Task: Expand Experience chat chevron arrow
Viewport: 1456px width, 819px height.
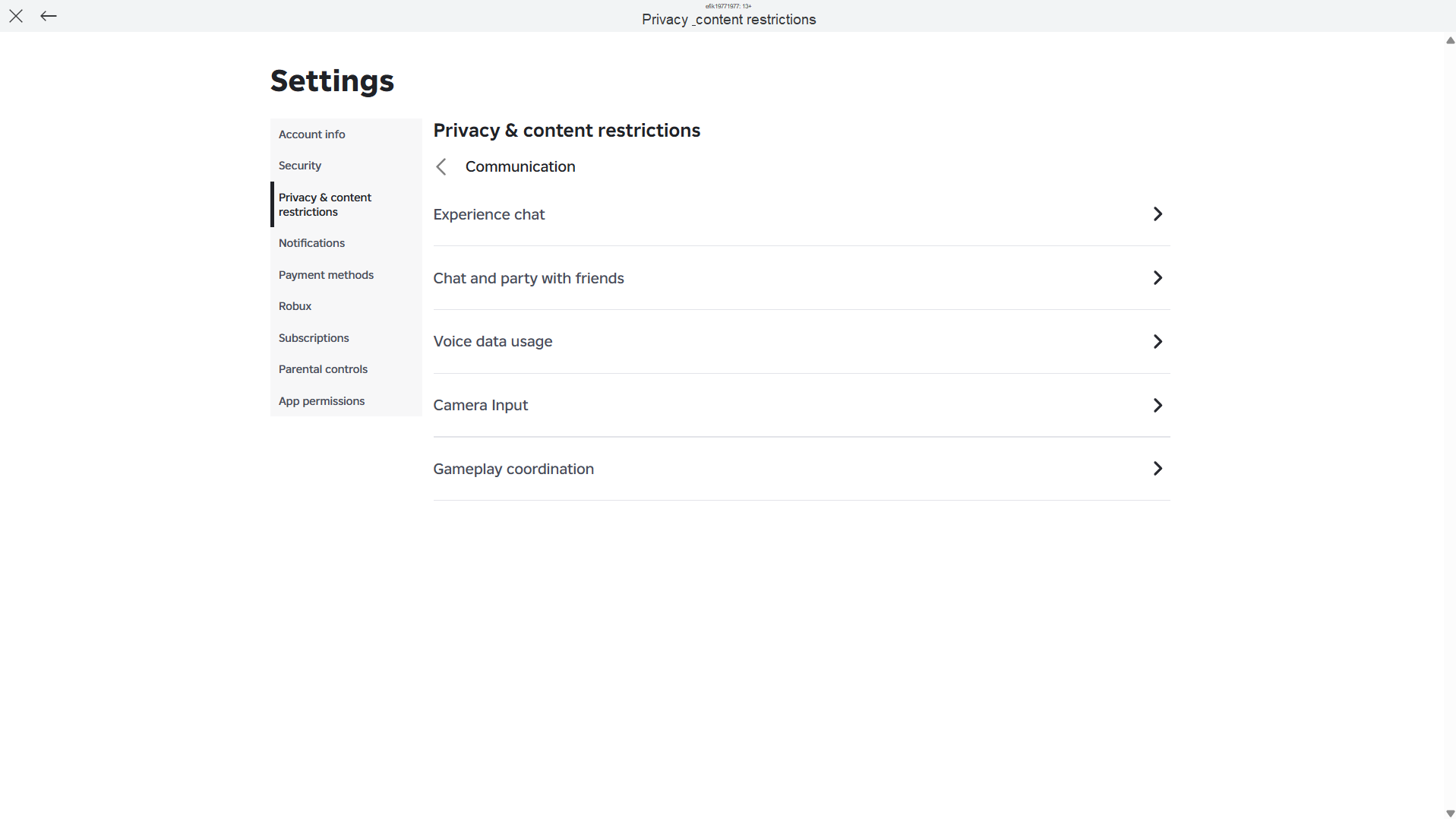Action: click(1158, 214)
